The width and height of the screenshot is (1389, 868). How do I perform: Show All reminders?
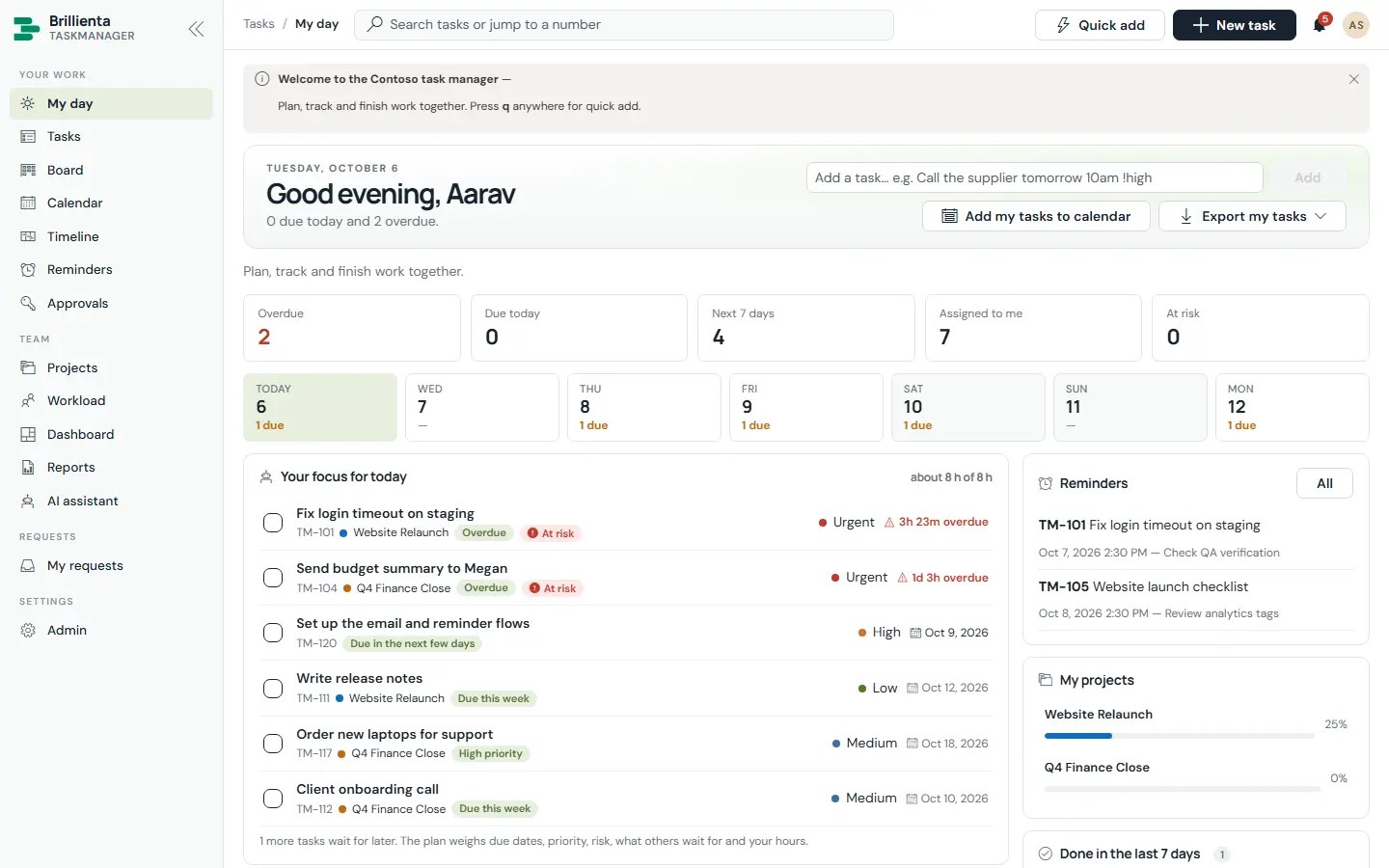click(1324, 483)
